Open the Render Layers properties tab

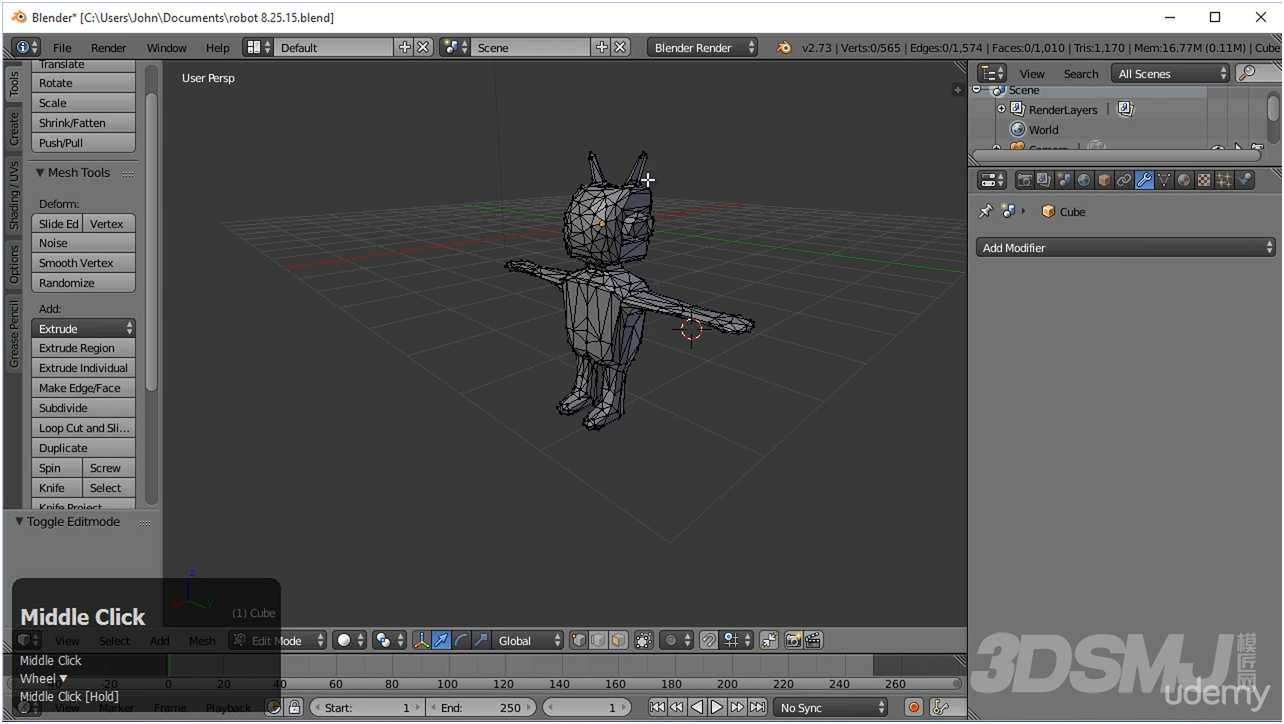[x=1044, y=180]
